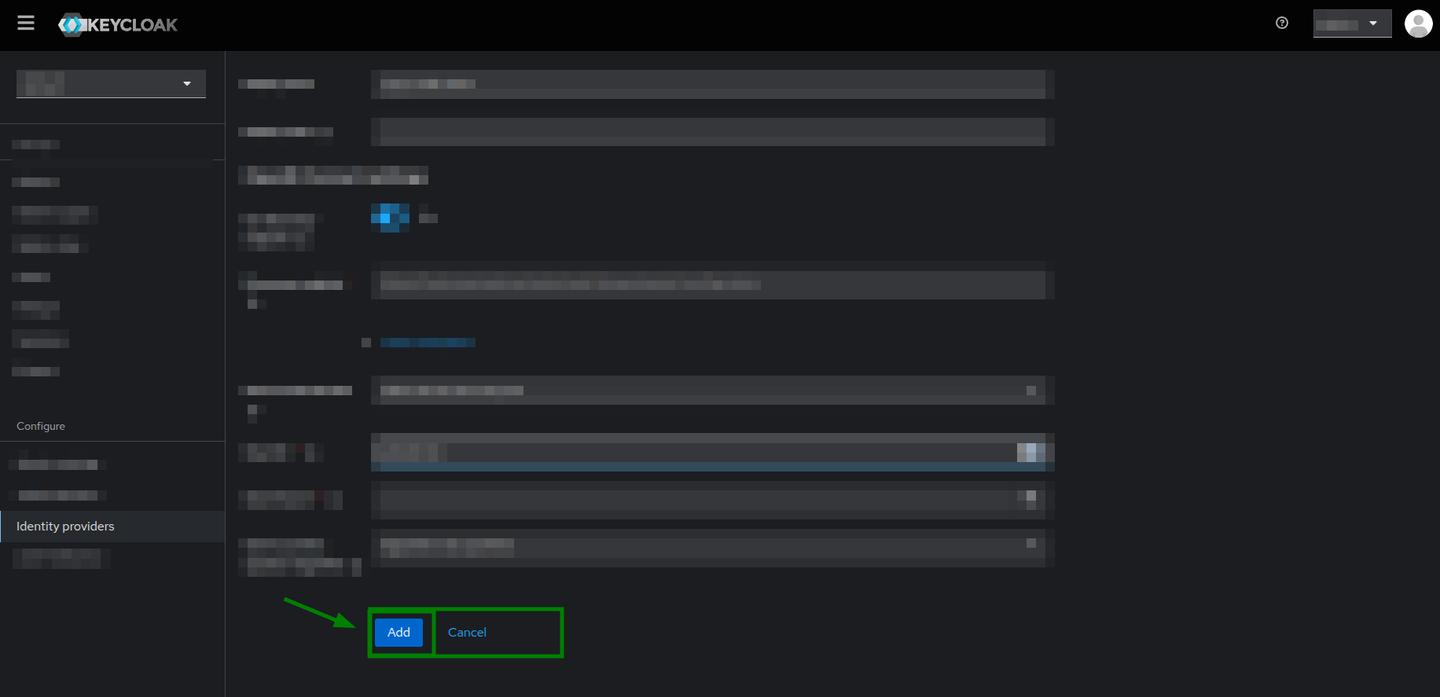Open the realm selector dropdown in the sidebar
The width and height of the screenshot is (1440, 697).
pyautogui.click(x=110, y=83)
